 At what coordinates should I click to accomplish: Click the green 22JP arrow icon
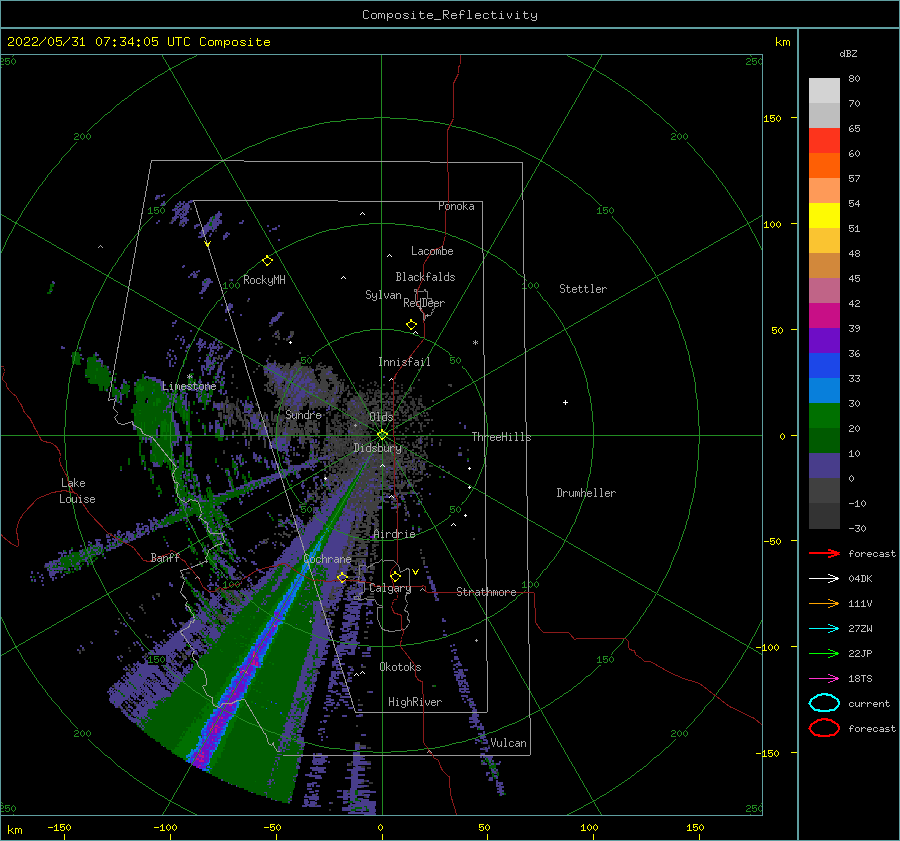(x=824, y=653)
